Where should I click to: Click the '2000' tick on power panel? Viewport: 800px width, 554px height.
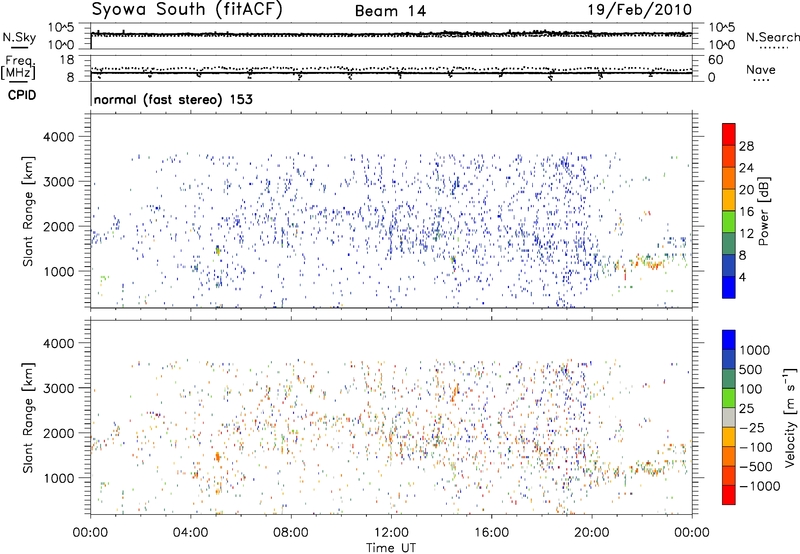coord(58,227)
